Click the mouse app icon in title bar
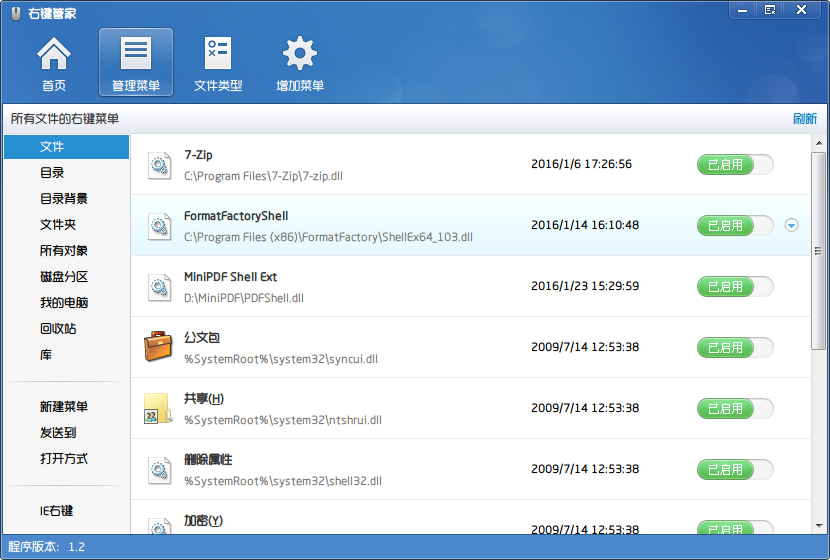The height and width of the screenshot is (560, 830). (16, 14)
